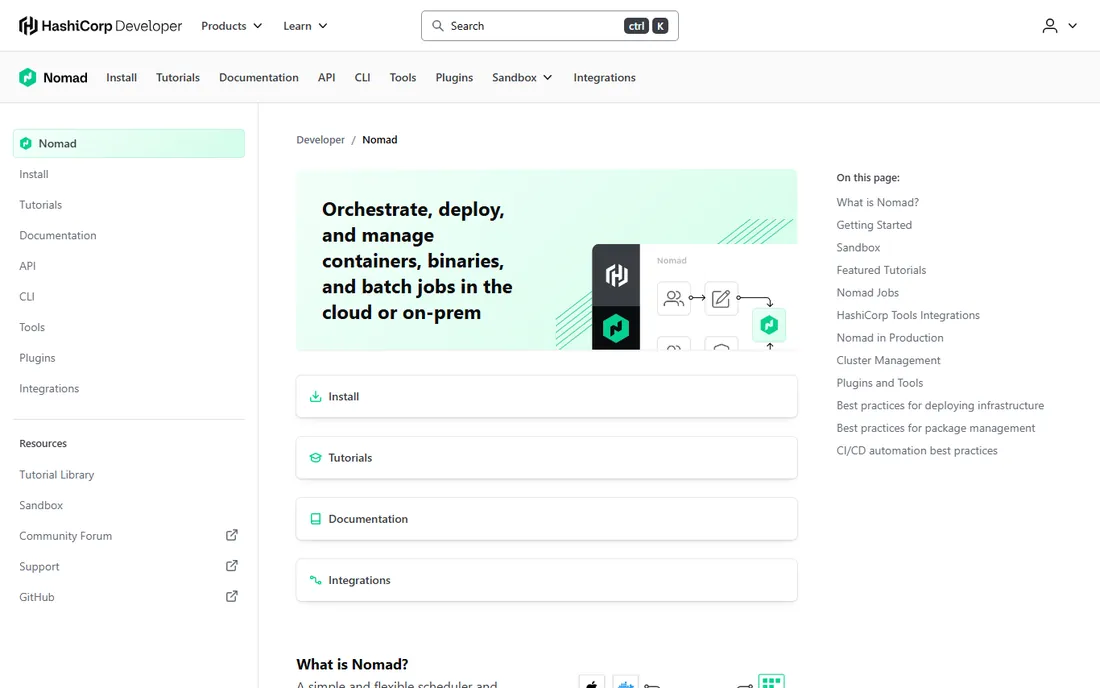This screenshot has width=1100, height=688.
Task: Click the Nomad icon in sidebar
Action: click(26, 143)
